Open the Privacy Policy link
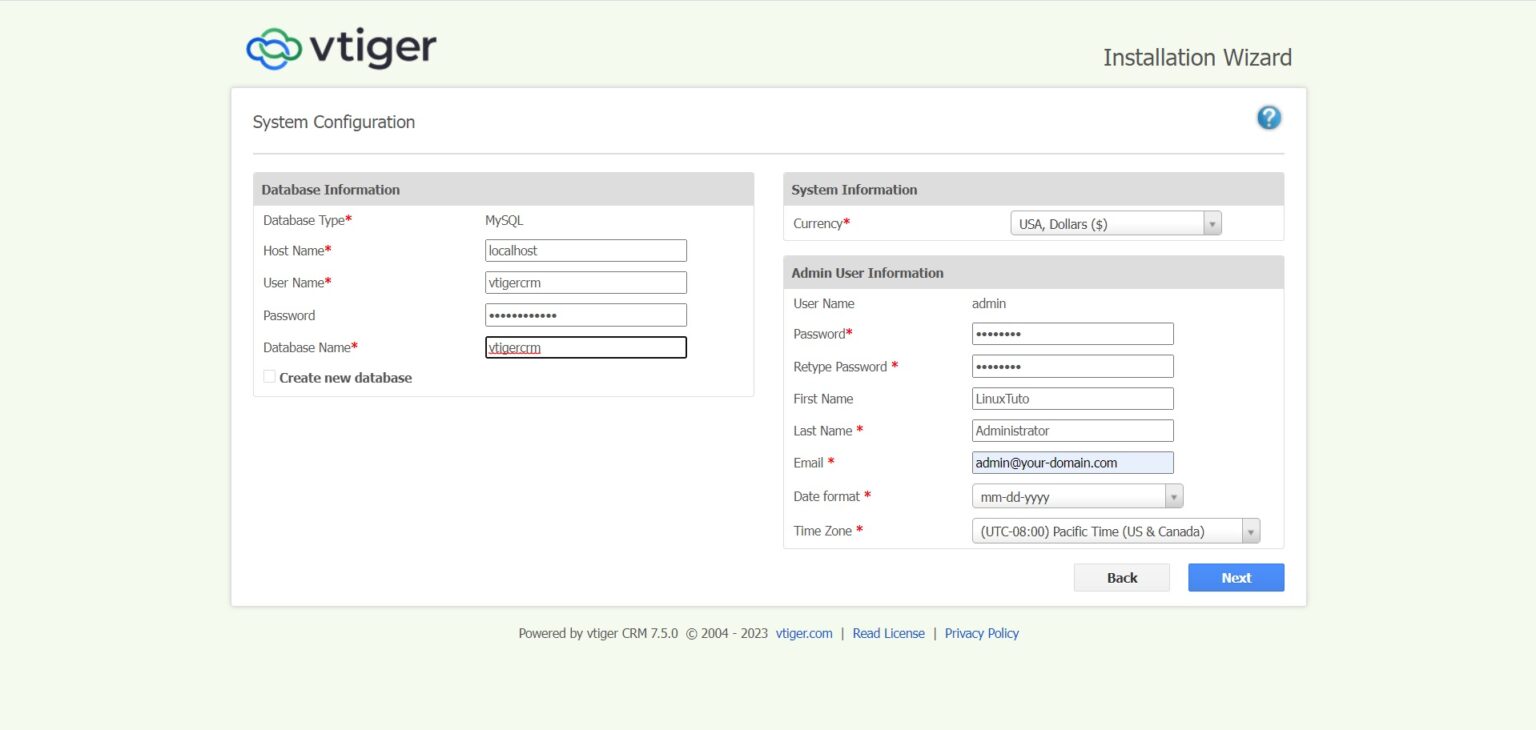Screen dimensions: 1536x730 [x=982, y=633]
